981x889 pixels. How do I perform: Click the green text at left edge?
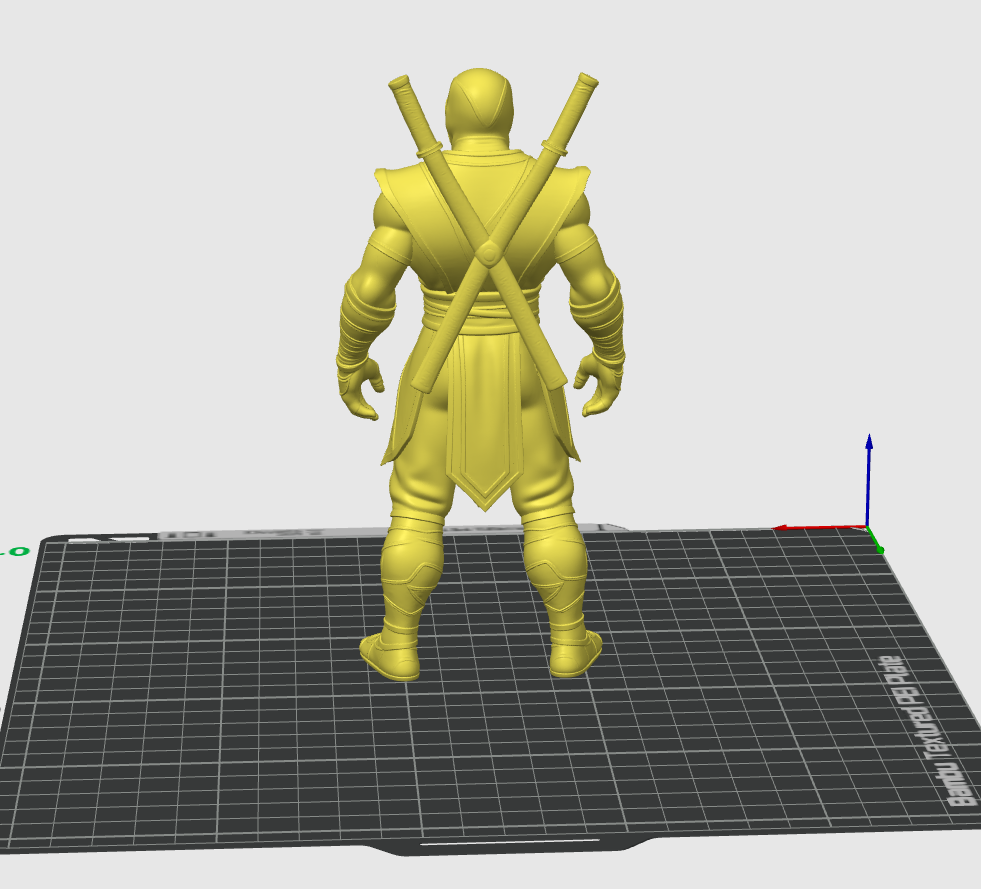[14, 552]
